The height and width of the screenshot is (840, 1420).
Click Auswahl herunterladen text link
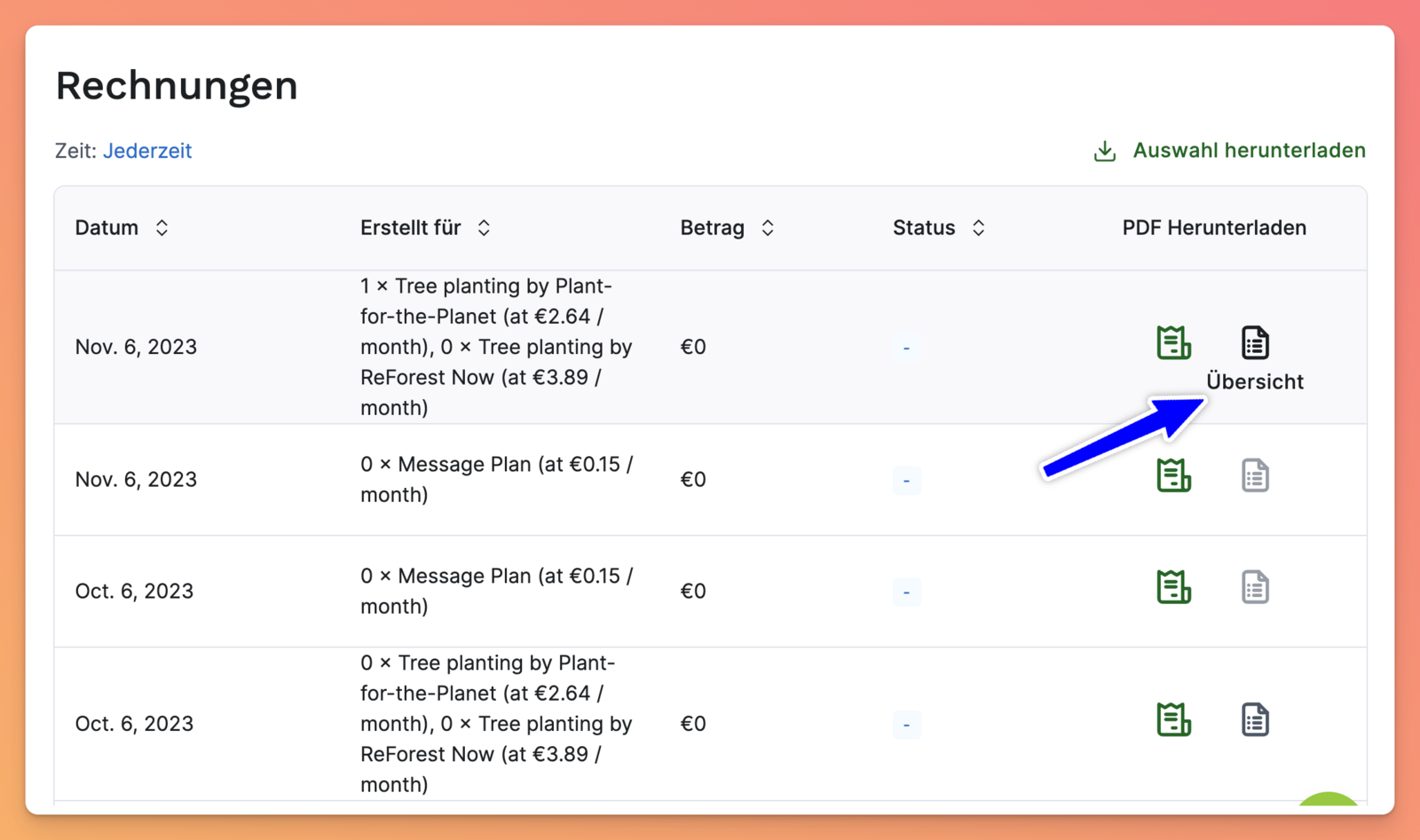1249,151
